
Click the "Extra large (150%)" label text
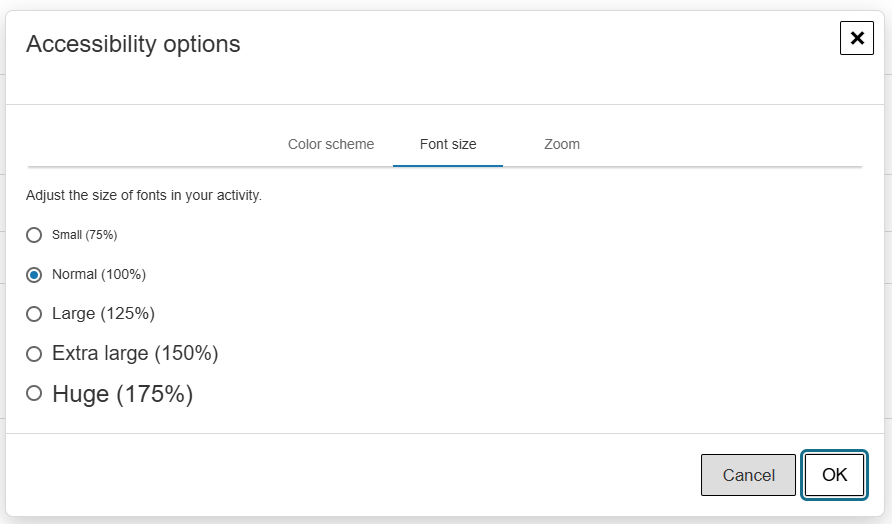coord(135,353)
